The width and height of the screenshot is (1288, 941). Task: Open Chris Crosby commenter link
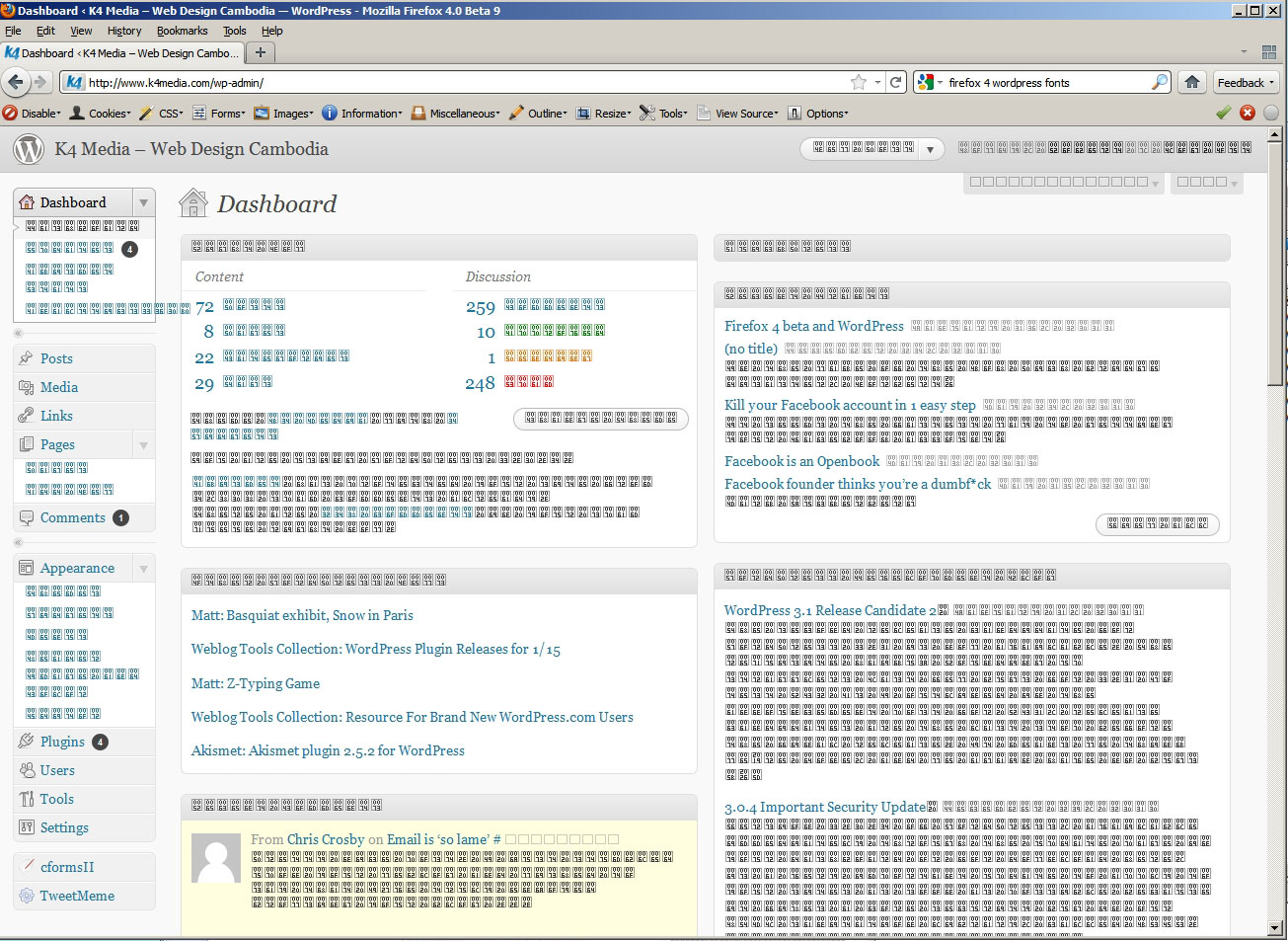pos(326,839)
